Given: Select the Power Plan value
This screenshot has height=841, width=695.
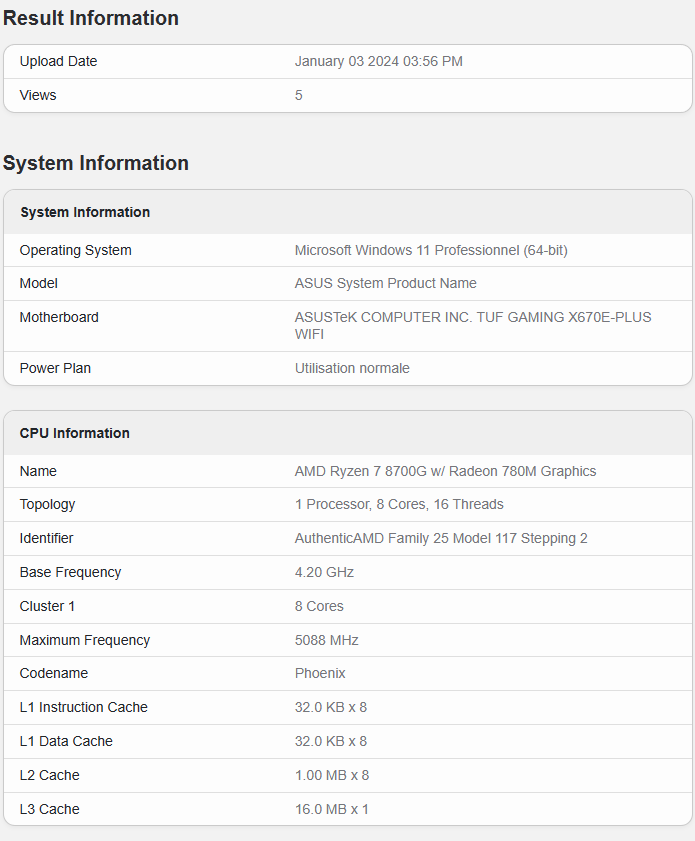Looking at the screenshot, I should tap(352, 368).
